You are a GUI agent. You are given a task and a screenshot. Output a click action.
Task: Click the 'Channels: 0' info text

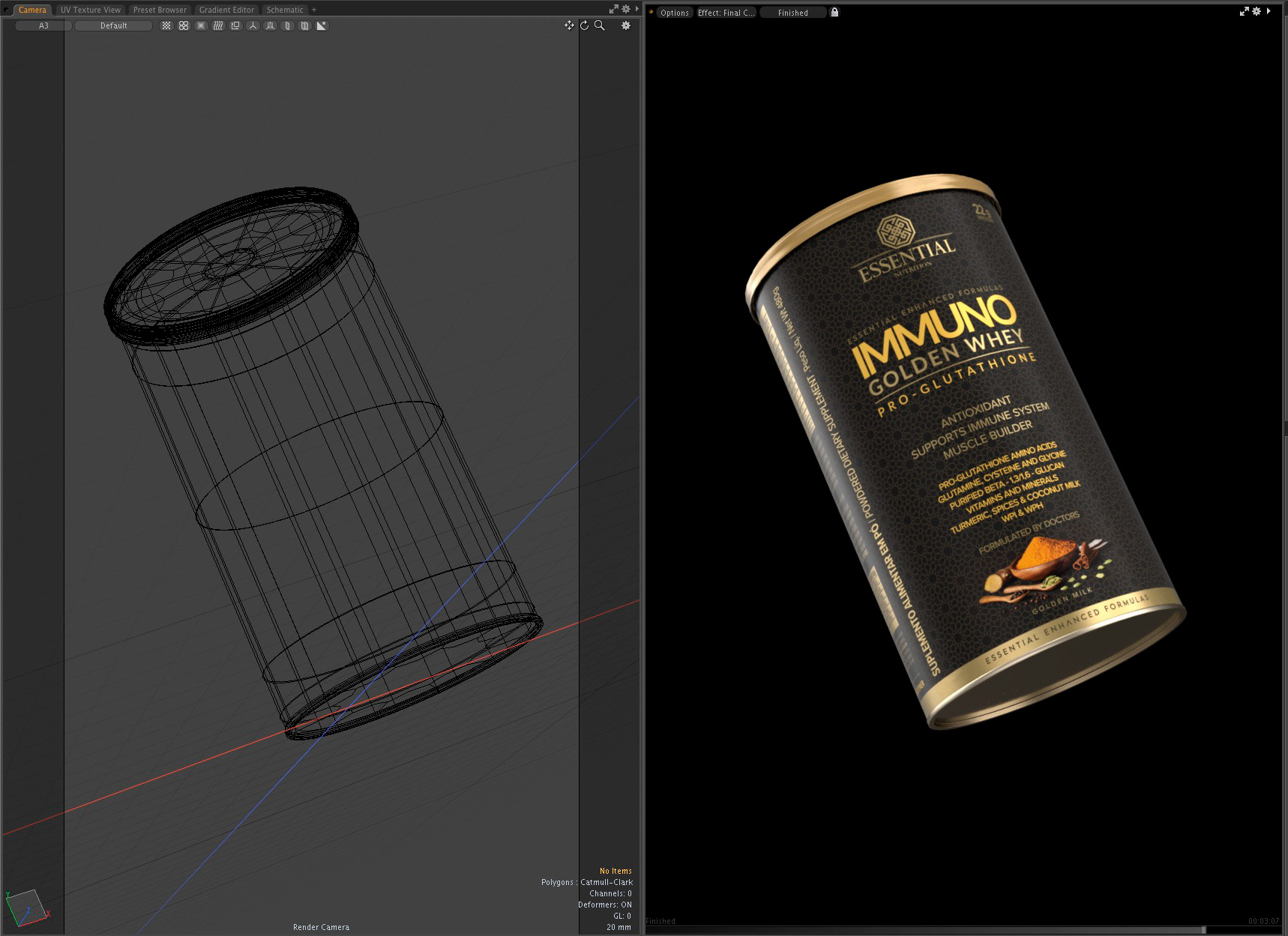pos(610,893)
